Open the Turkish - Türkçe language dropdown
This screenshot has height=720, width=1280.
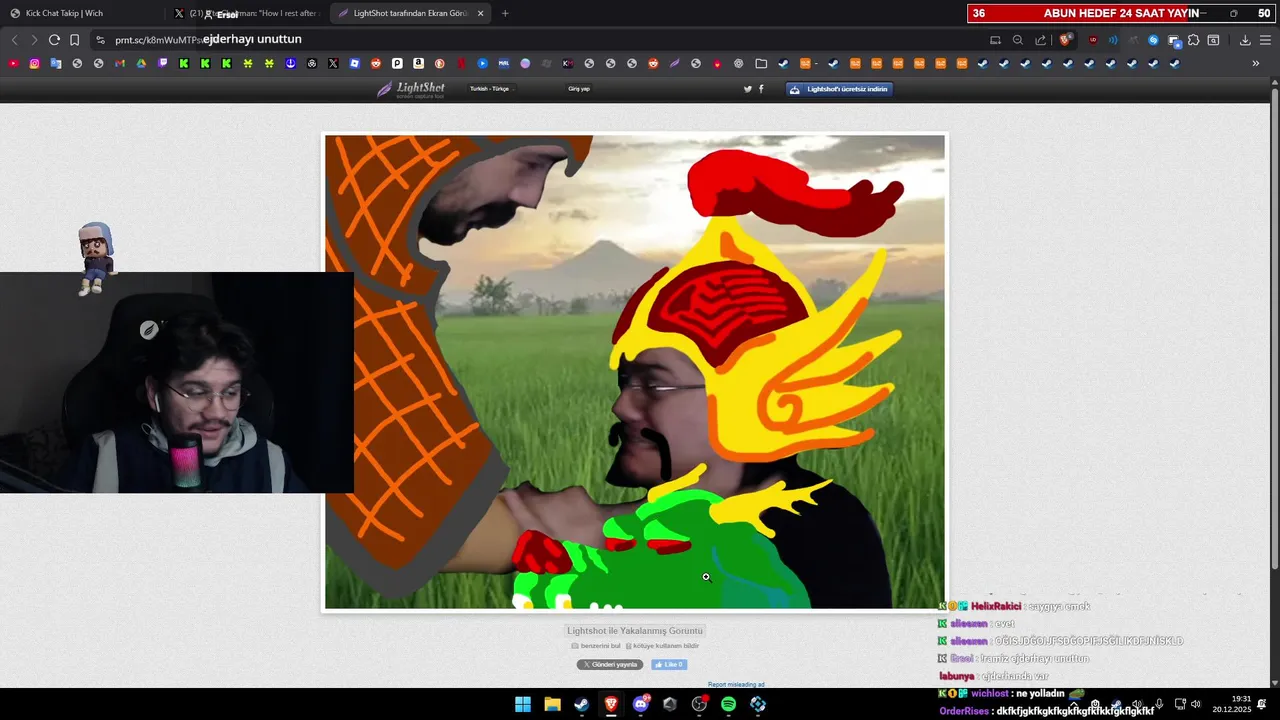tap(490, 89)
